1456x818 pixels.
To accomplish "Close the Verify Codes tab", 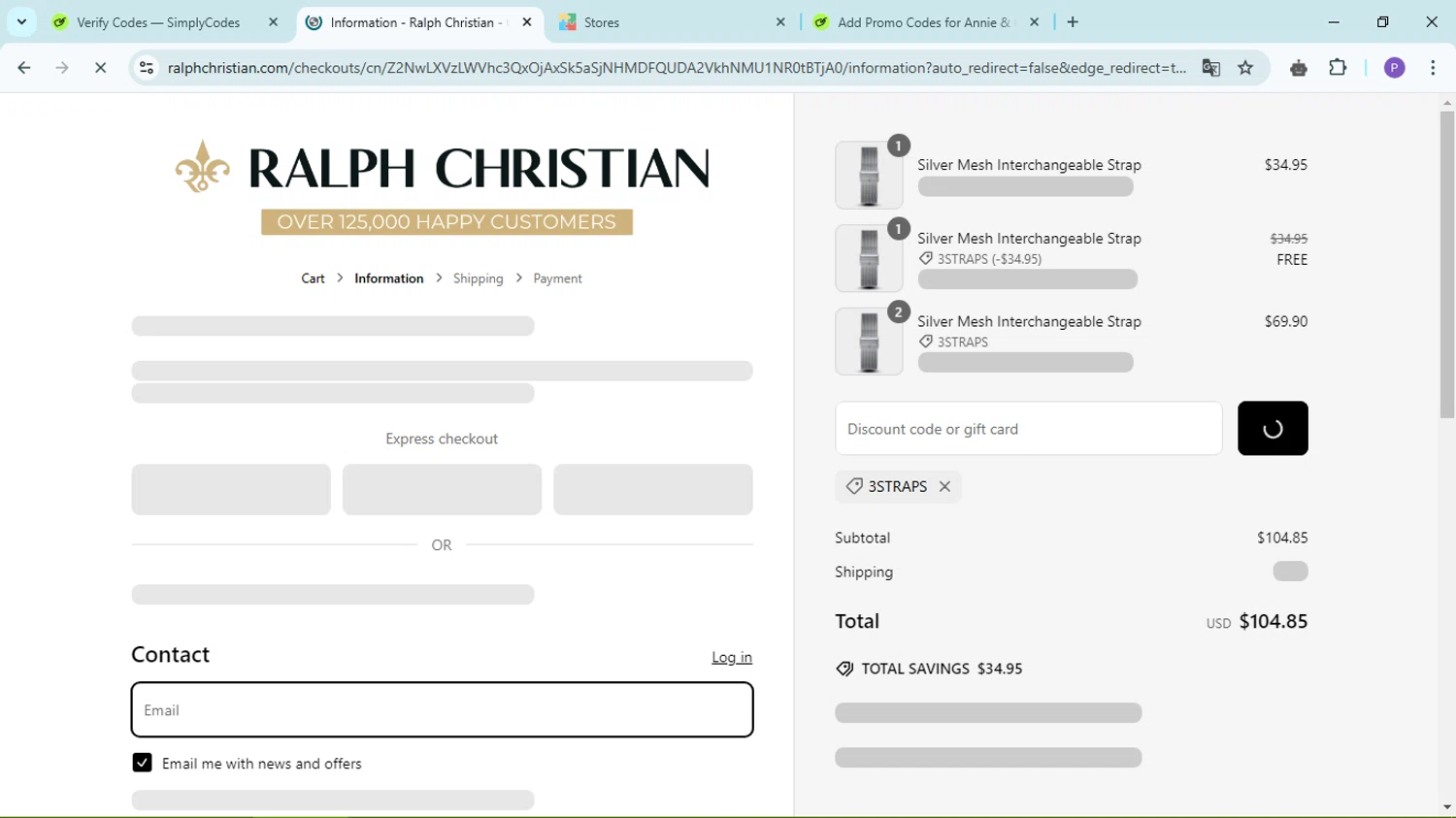I will [273, 22].
